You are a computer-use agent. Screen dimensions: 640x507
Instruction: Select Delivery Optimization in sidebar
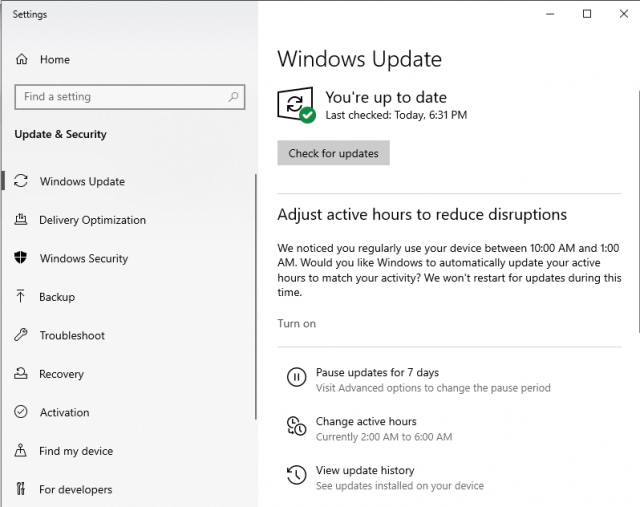[x=92, y=220]
